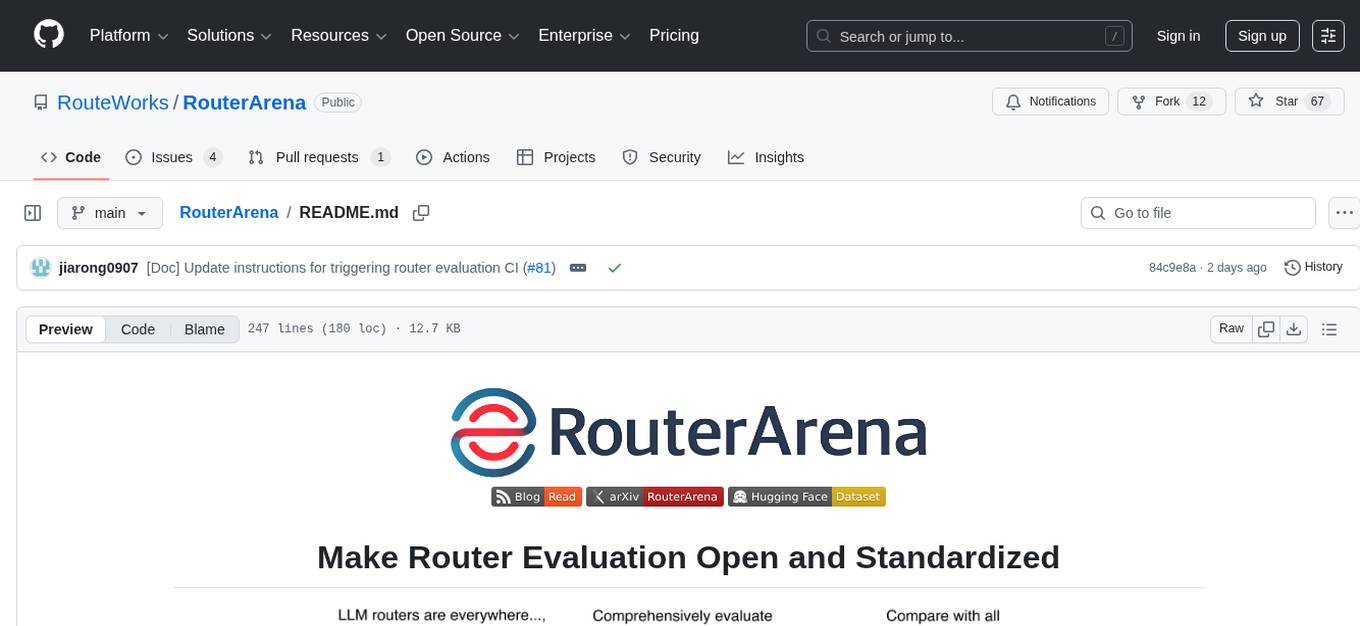Click the GitHub logo icon
The width and height of the screenshot is (1360, 626).
(x=48, y=34)
